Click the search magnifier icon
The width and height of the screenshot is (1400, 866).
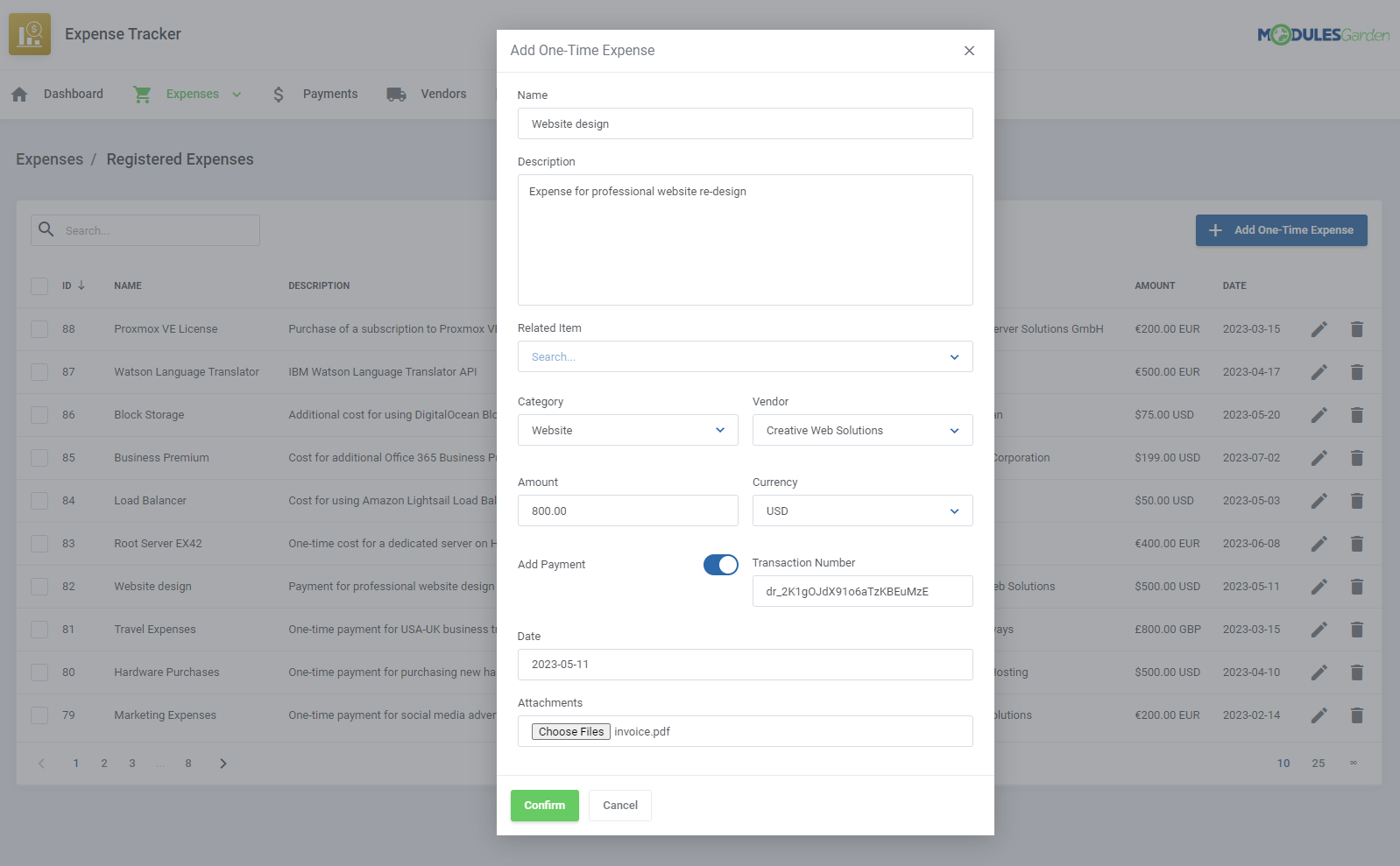[x=46, y=229]
